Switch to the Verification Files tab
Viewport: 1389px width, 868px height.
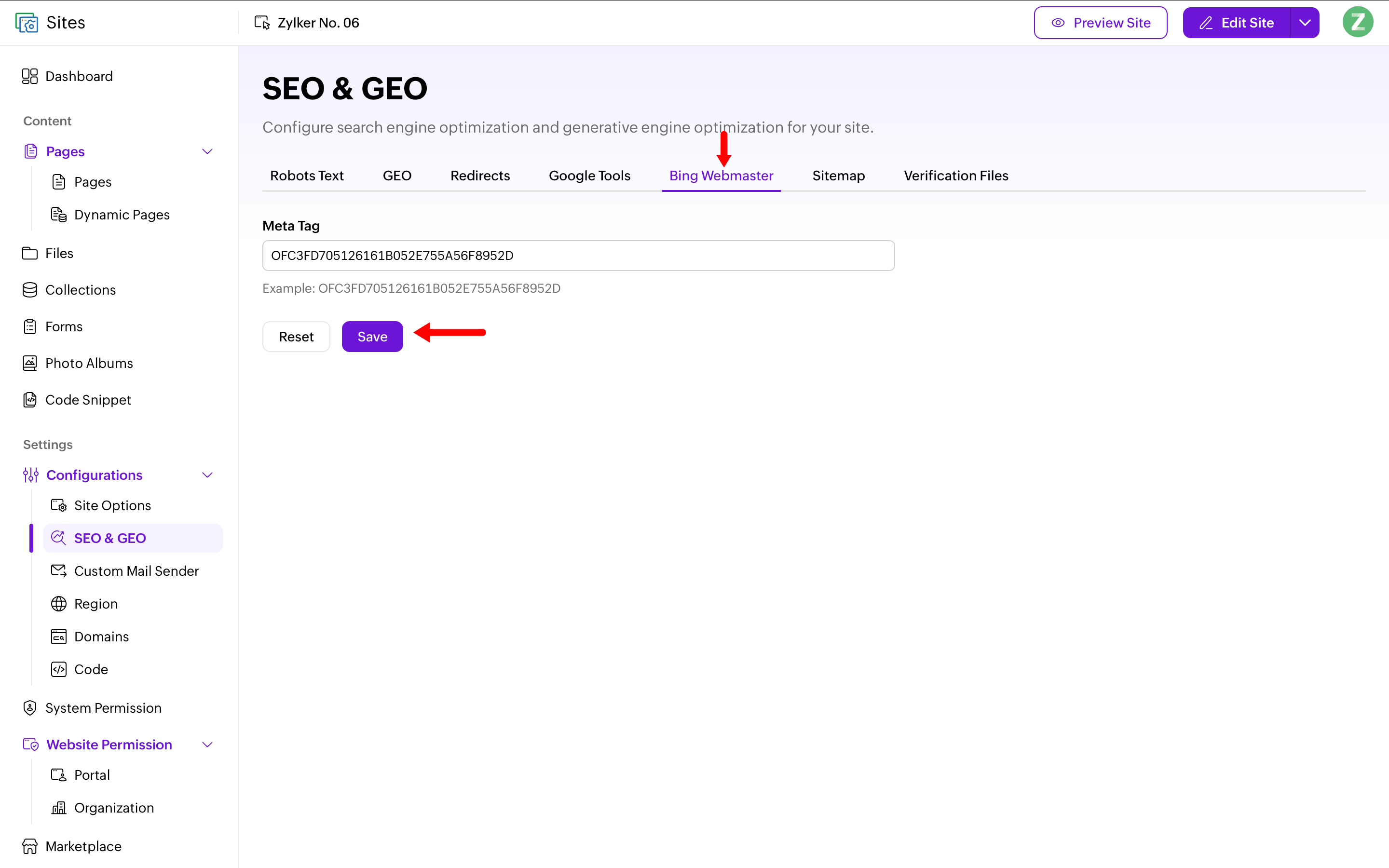coord(956,176)
